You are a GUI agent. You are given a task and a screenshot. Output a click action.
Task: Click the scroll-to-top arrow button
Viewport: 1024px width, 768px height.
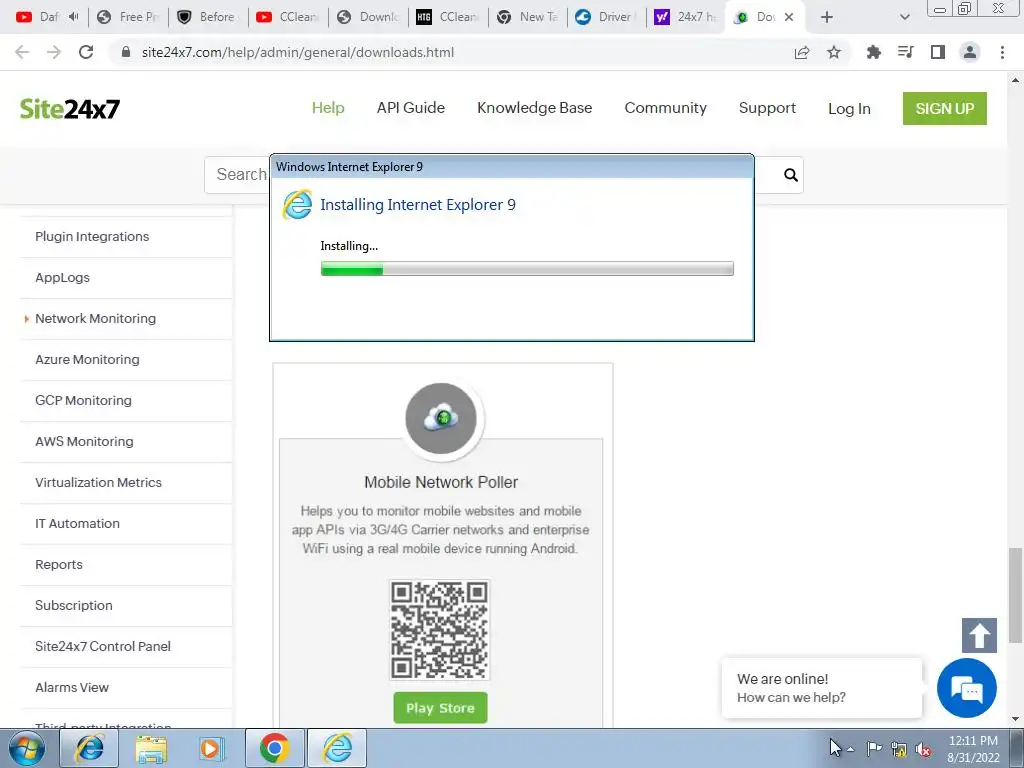(979, 635)
